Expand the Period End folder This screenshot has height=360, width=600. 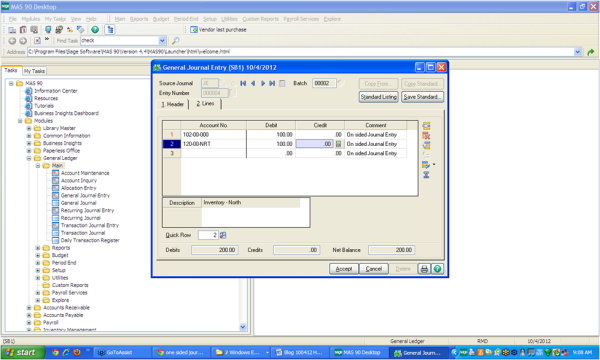tap(38, 263)
